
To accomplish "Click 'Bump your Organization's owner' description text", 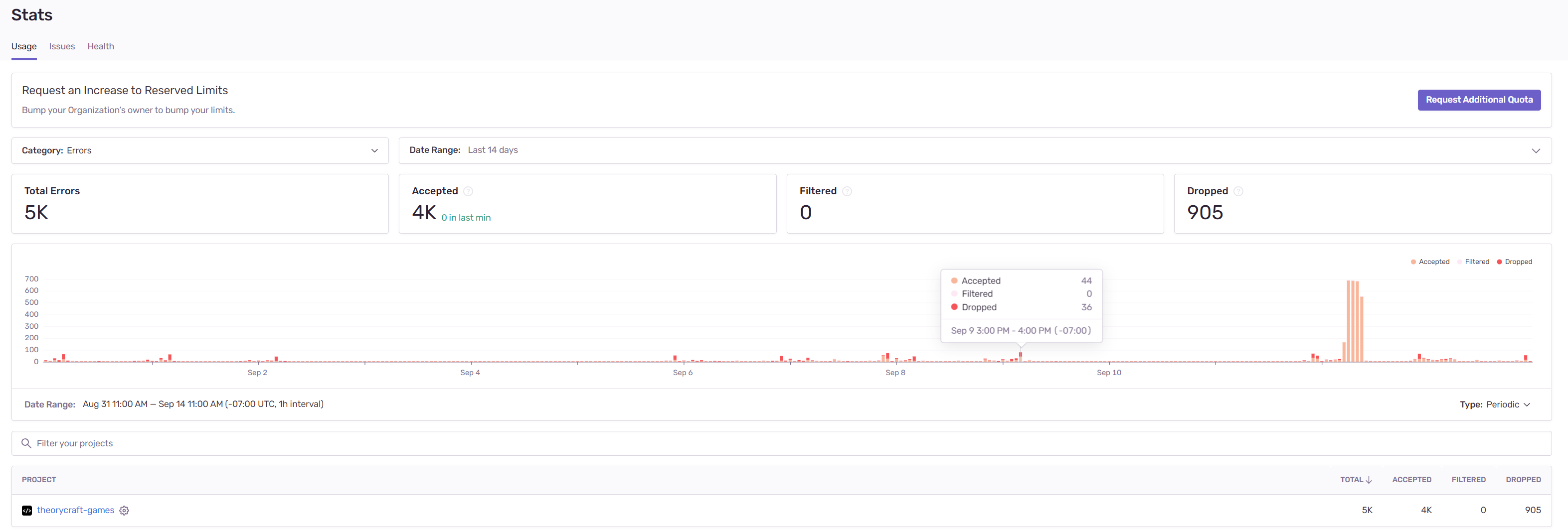I will point(129,110).
